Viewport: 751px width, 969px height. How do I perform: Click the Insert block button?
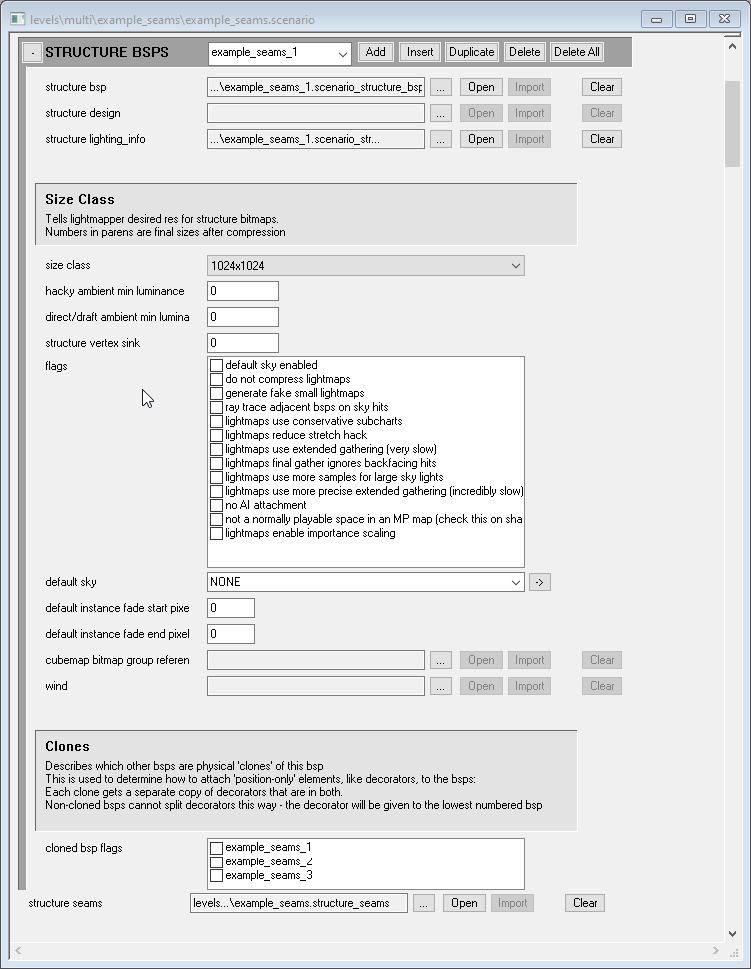coord(420,52)
